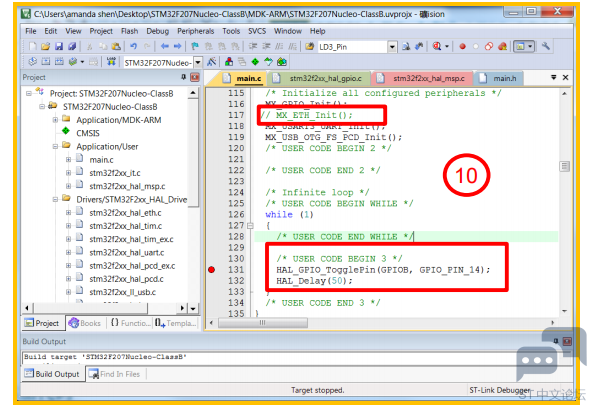Open a file with the folder icon
This screenshot has height=410, width=595.
pyautogui.click(x=46, y=46)
